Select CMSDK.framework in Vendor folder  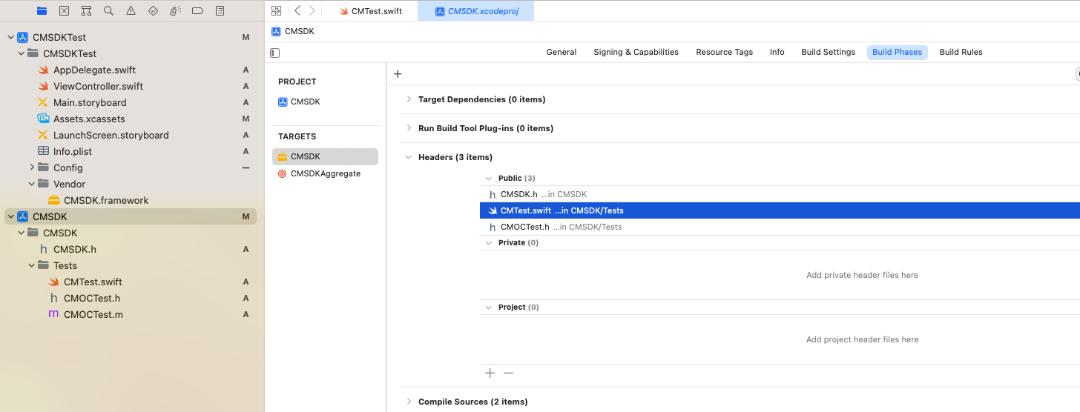(x=106, y=200)
